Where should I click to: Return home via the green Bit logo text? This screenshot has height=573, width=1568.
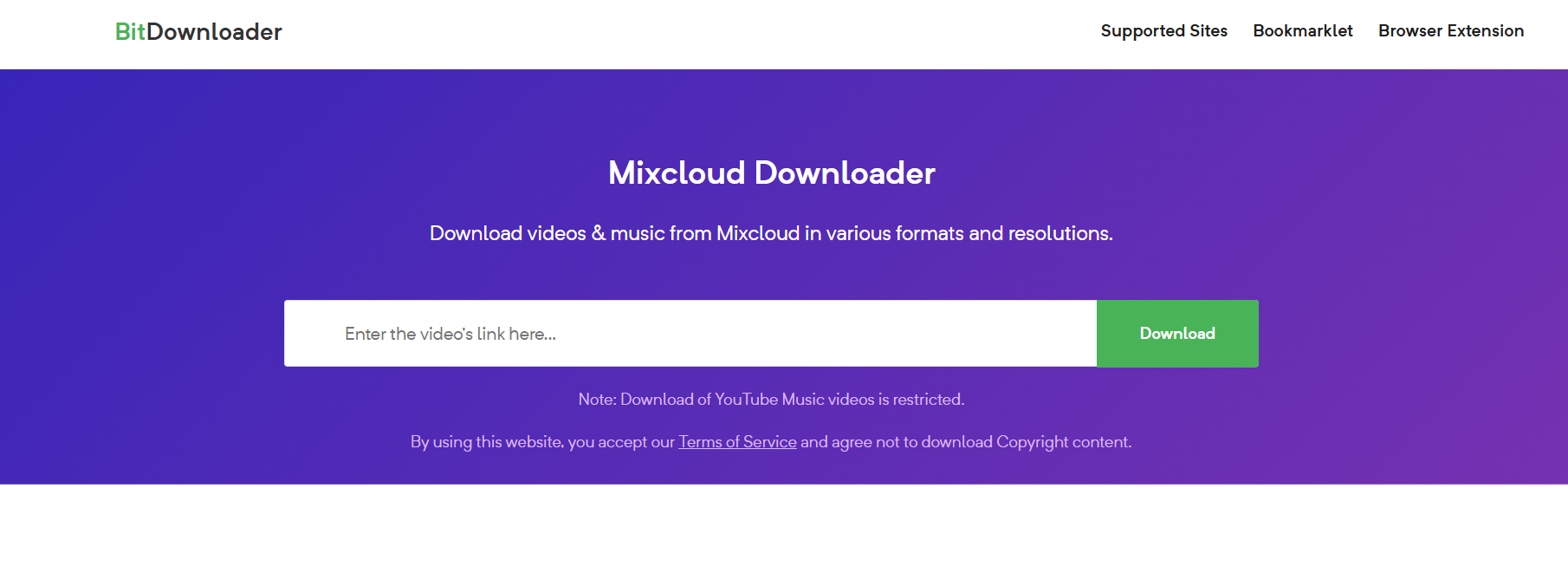pos(130,32)
